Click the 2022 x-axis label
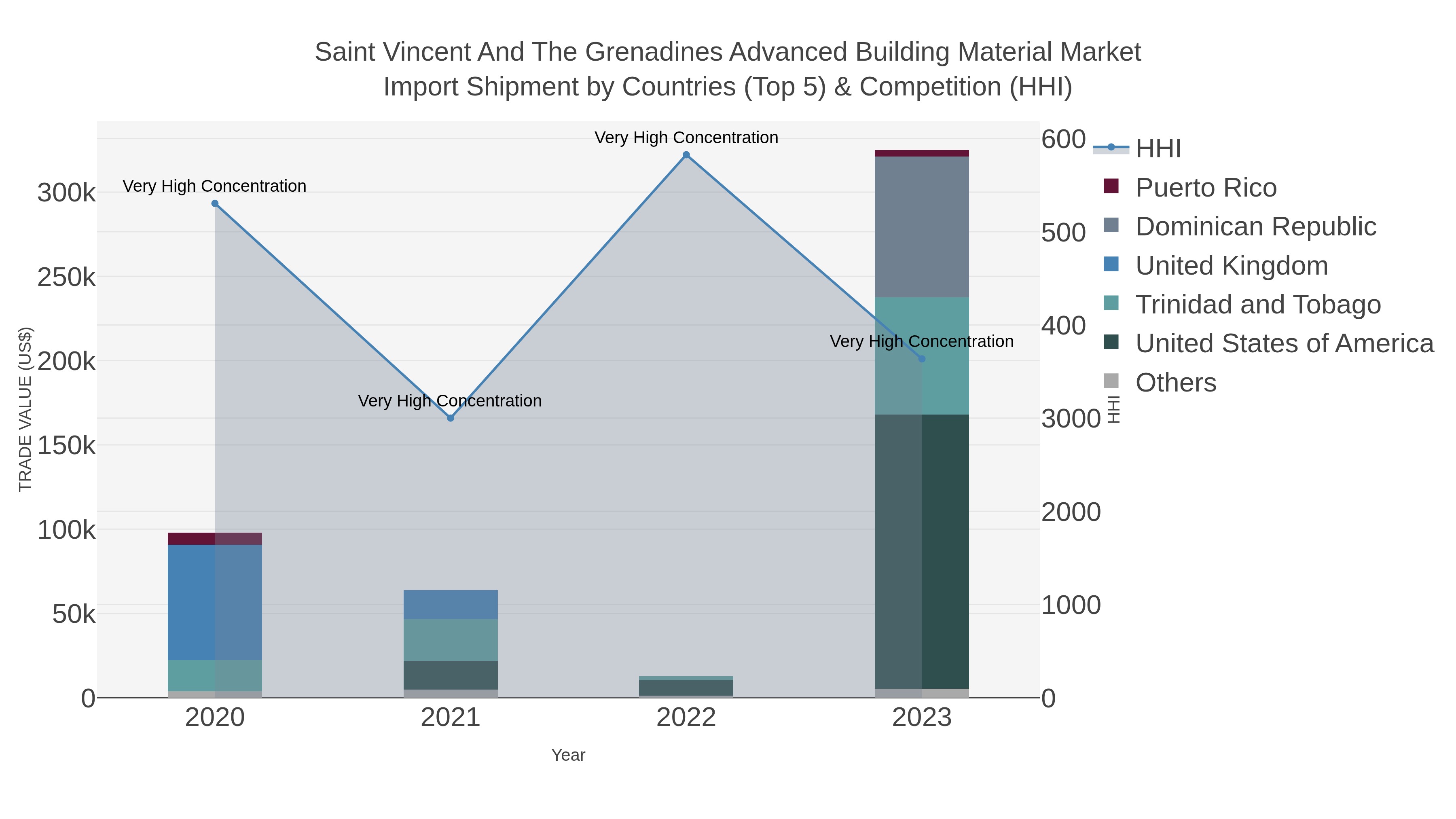Viewport: 1456px width, 819px height. 686,718
